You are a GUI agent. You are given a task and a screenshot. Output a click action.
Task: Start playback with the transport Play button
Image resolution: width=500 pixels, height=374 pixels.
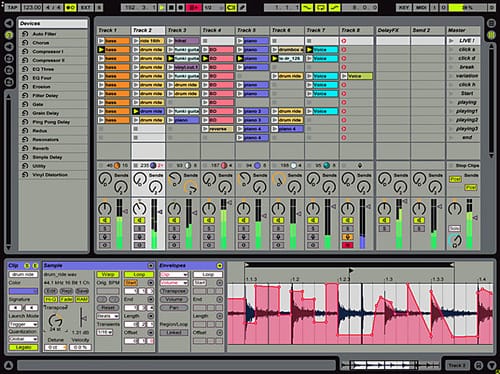(x=162, y=7)
